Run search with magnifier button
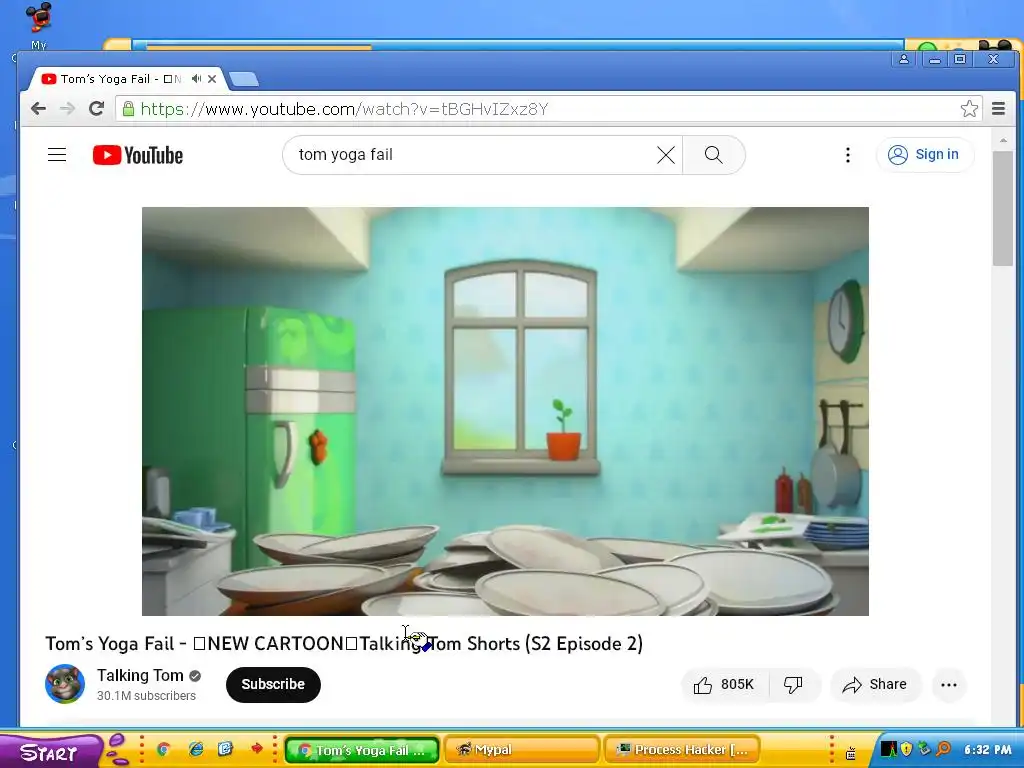1024x768 pixels. pyautogui.click(x=714, y=155)
